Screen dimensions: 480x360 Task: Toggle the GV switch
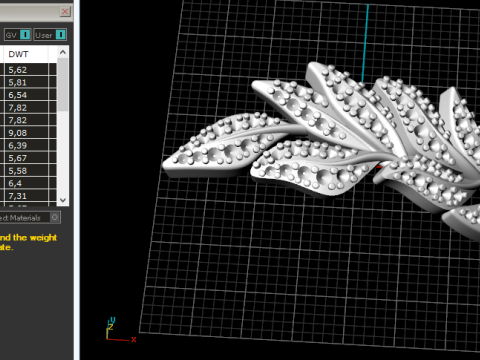(x=18, y=35)
